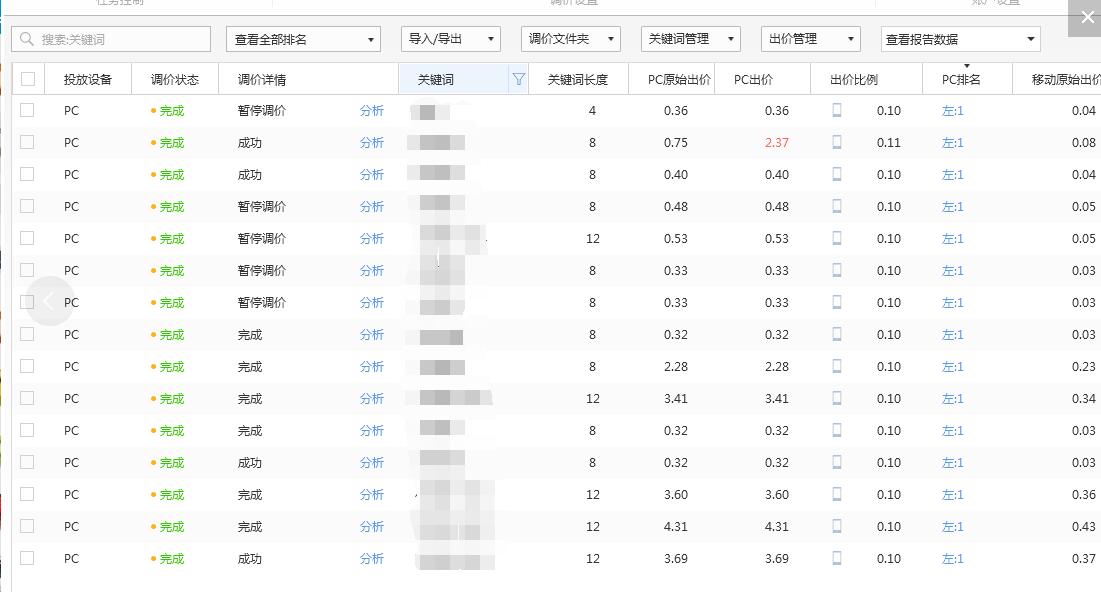Check the checkbox on the first keyword row

coord(28,110)
